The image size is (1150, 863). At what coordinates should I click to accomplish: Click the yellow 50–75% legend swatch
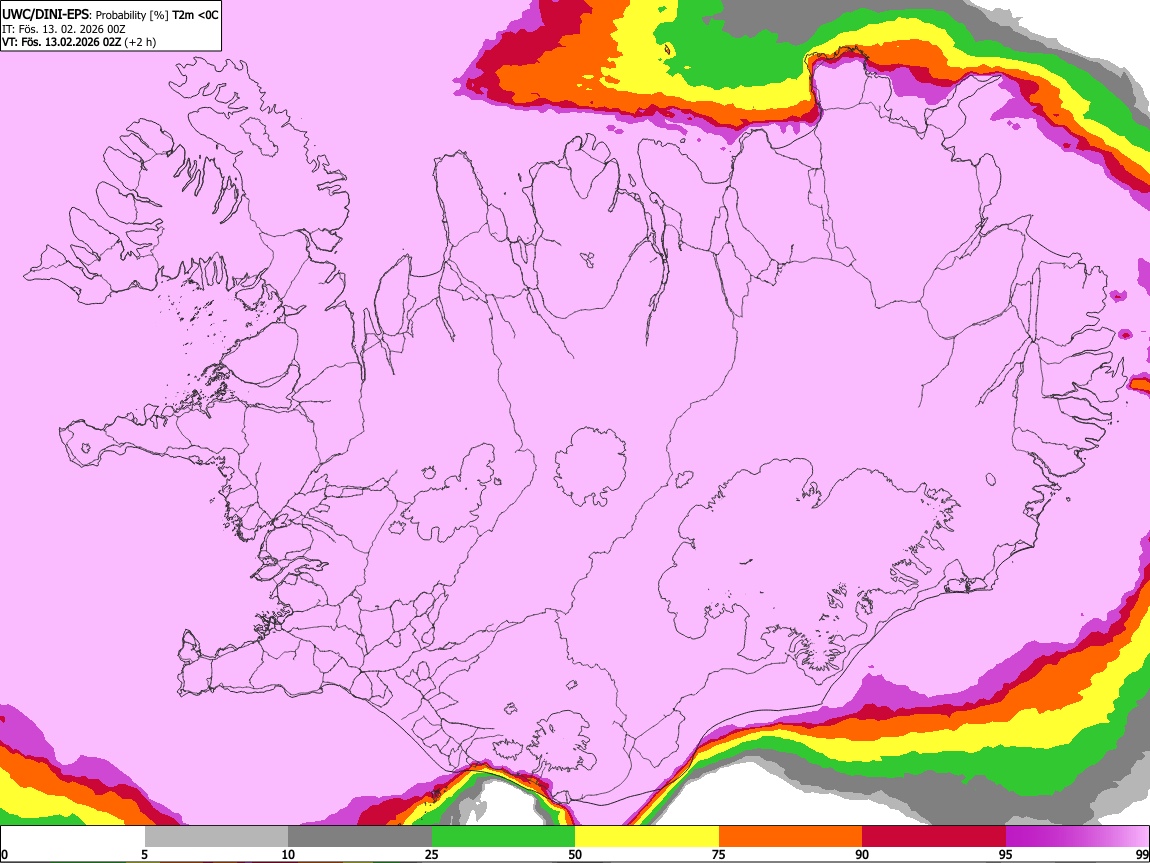tap(647, 837)
